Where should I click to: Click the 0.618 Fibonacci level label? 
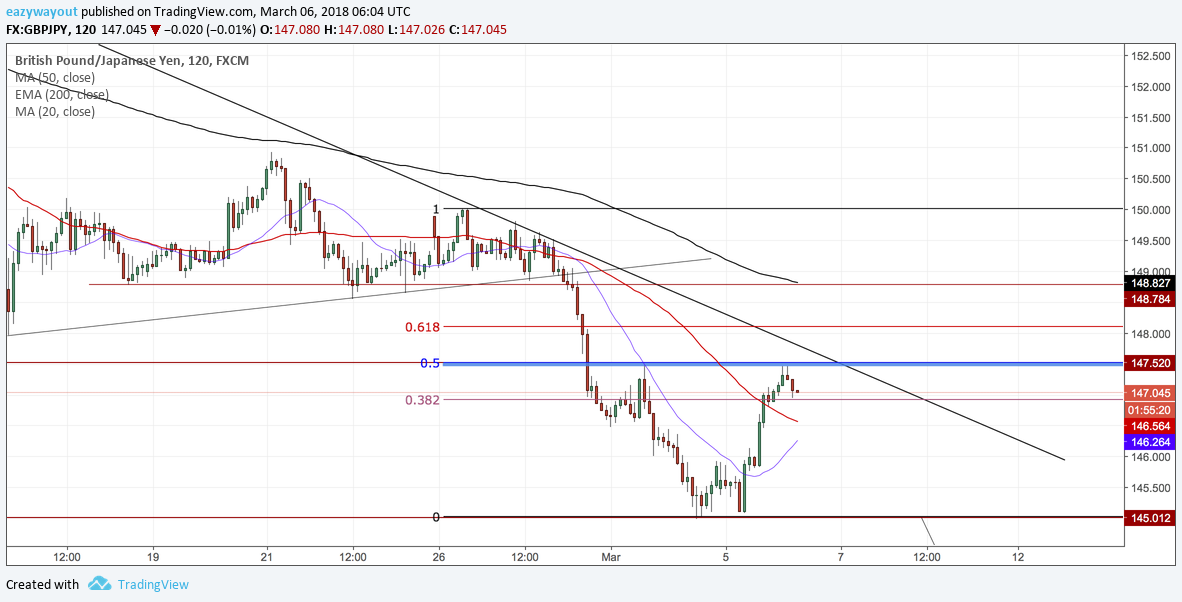click(421, 327)
